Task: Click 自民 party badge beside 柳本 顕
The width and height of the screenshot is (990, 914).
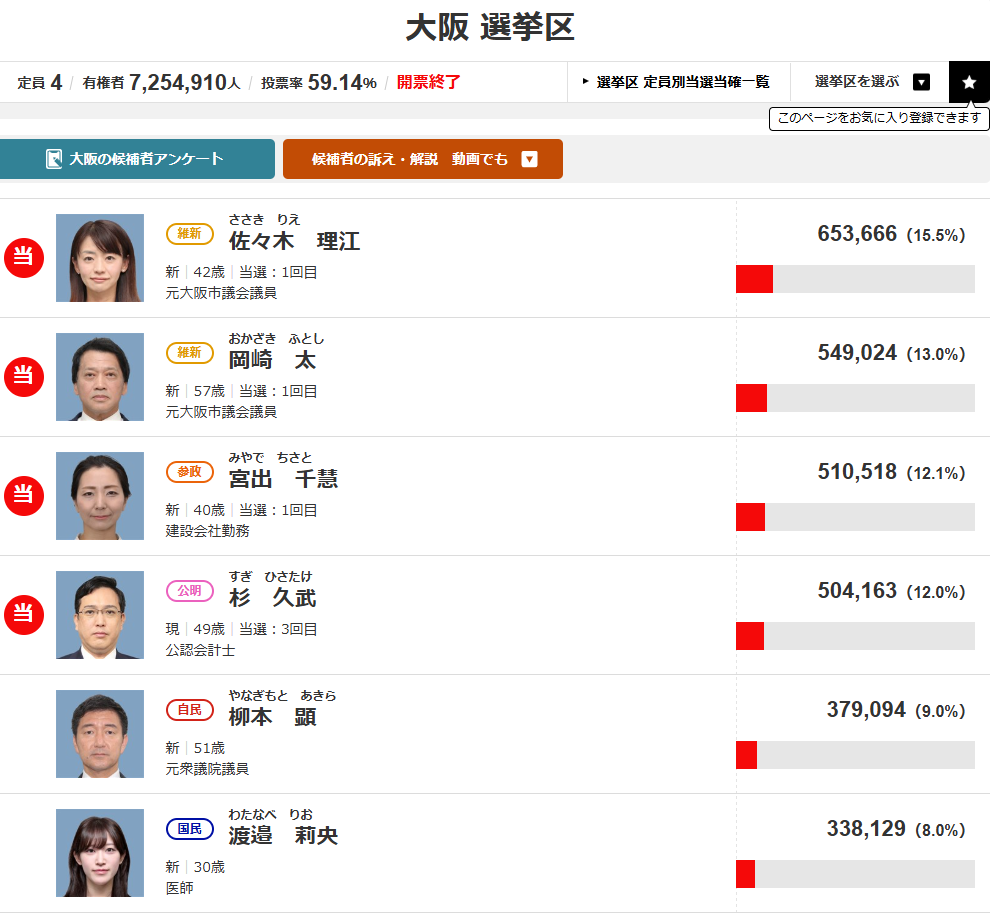Action: coord(189,710)
